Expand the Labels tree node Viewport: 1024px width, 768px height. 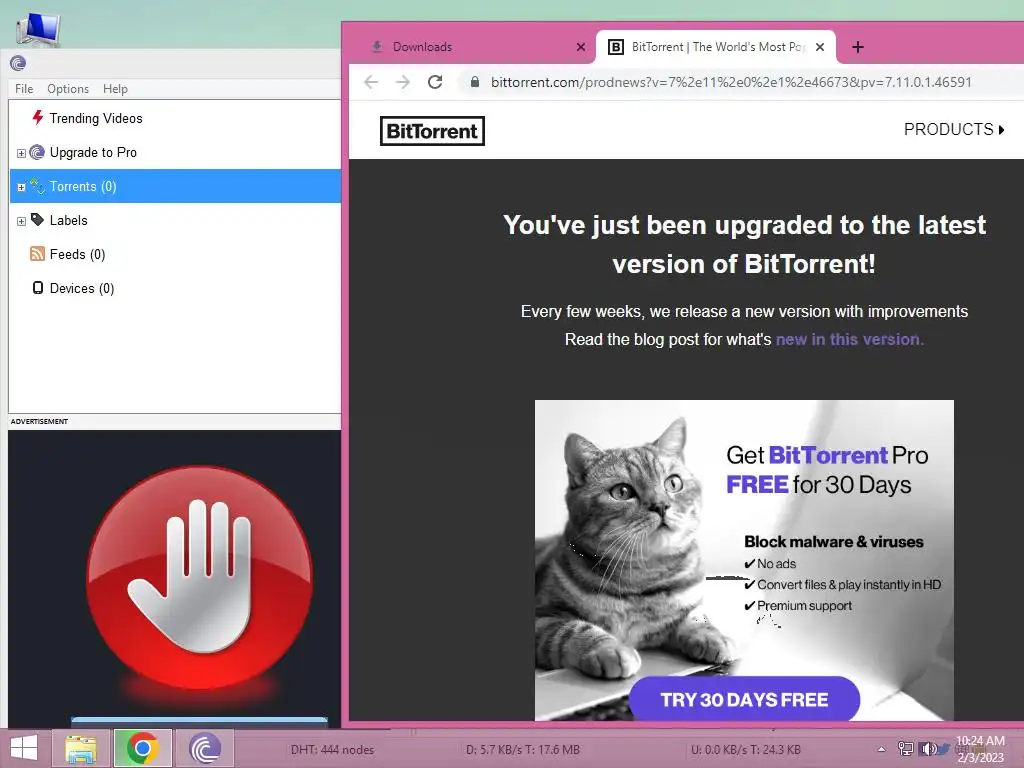(x=21, y=221)
